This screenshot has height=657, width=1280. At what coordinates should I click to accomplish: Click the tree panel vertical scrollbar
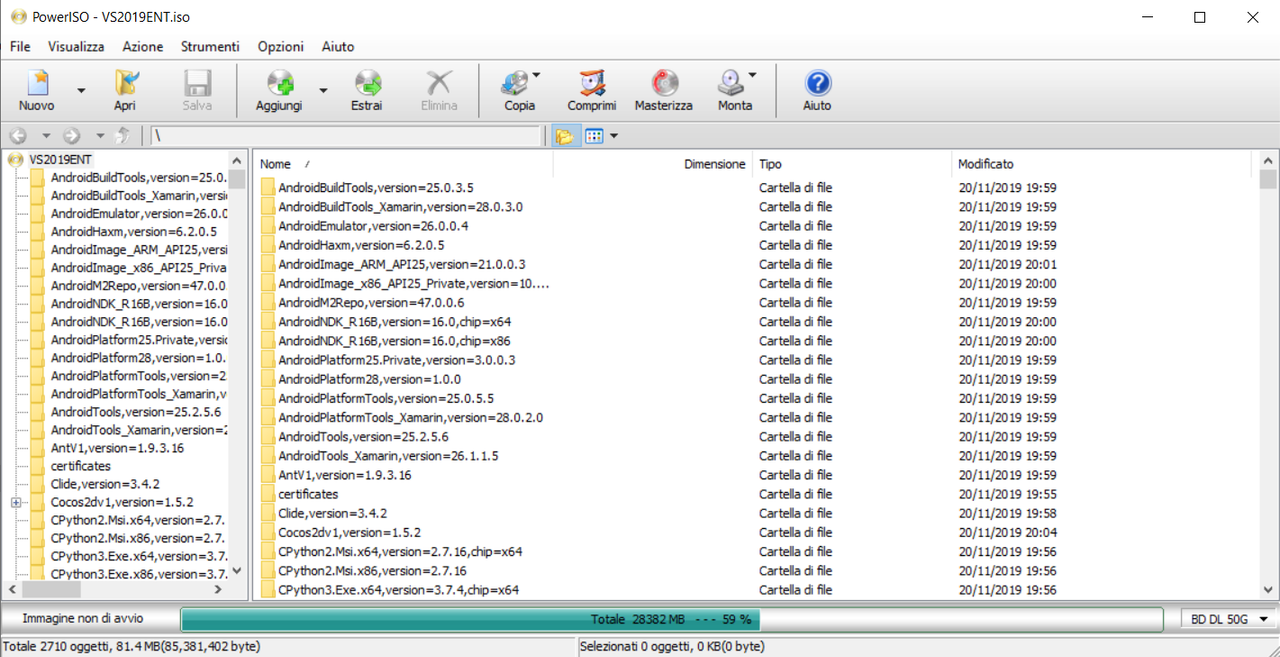coord(237,365)
